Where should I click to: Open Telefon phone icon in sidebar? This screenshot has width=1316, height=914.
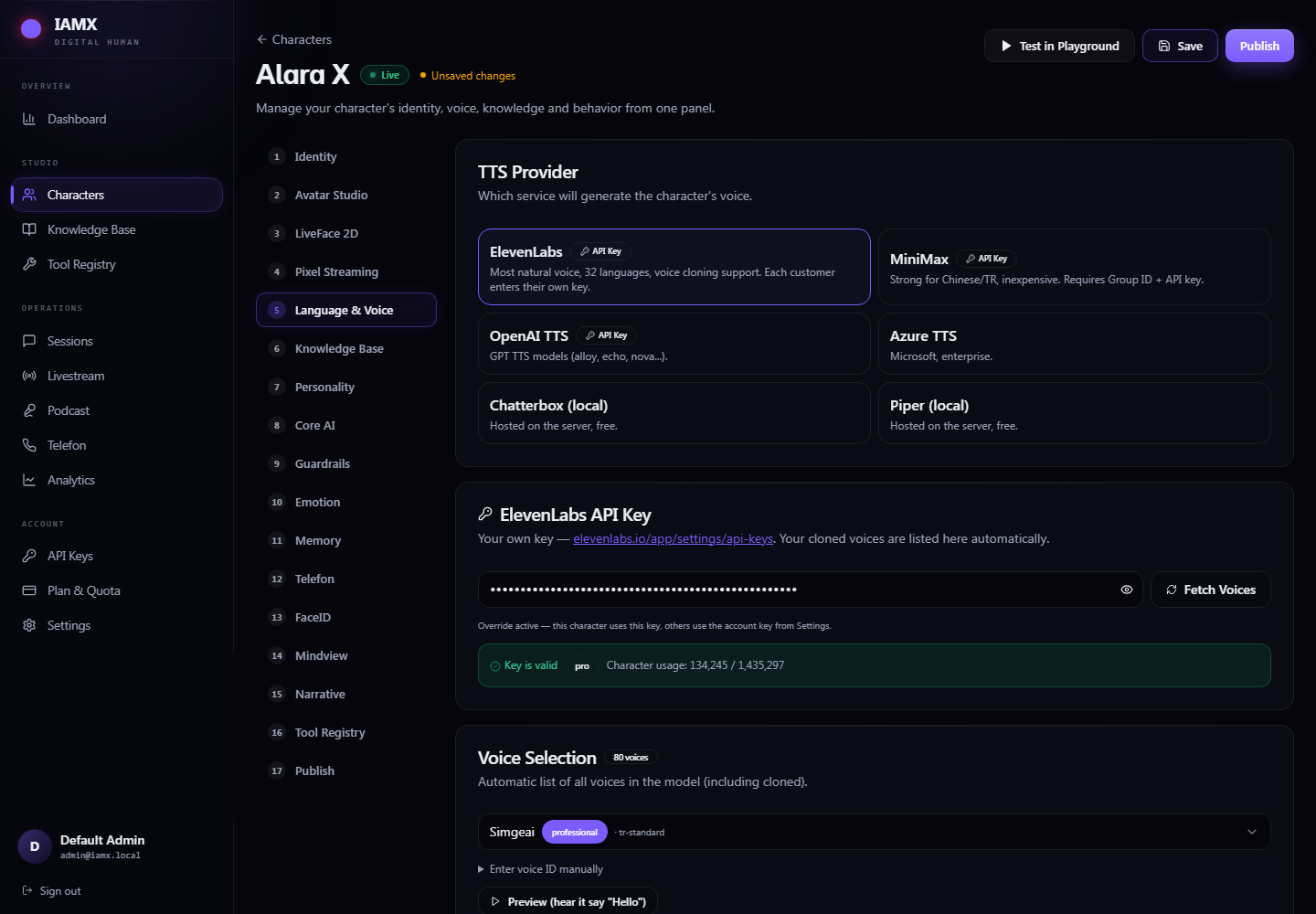tap(29, 445)
